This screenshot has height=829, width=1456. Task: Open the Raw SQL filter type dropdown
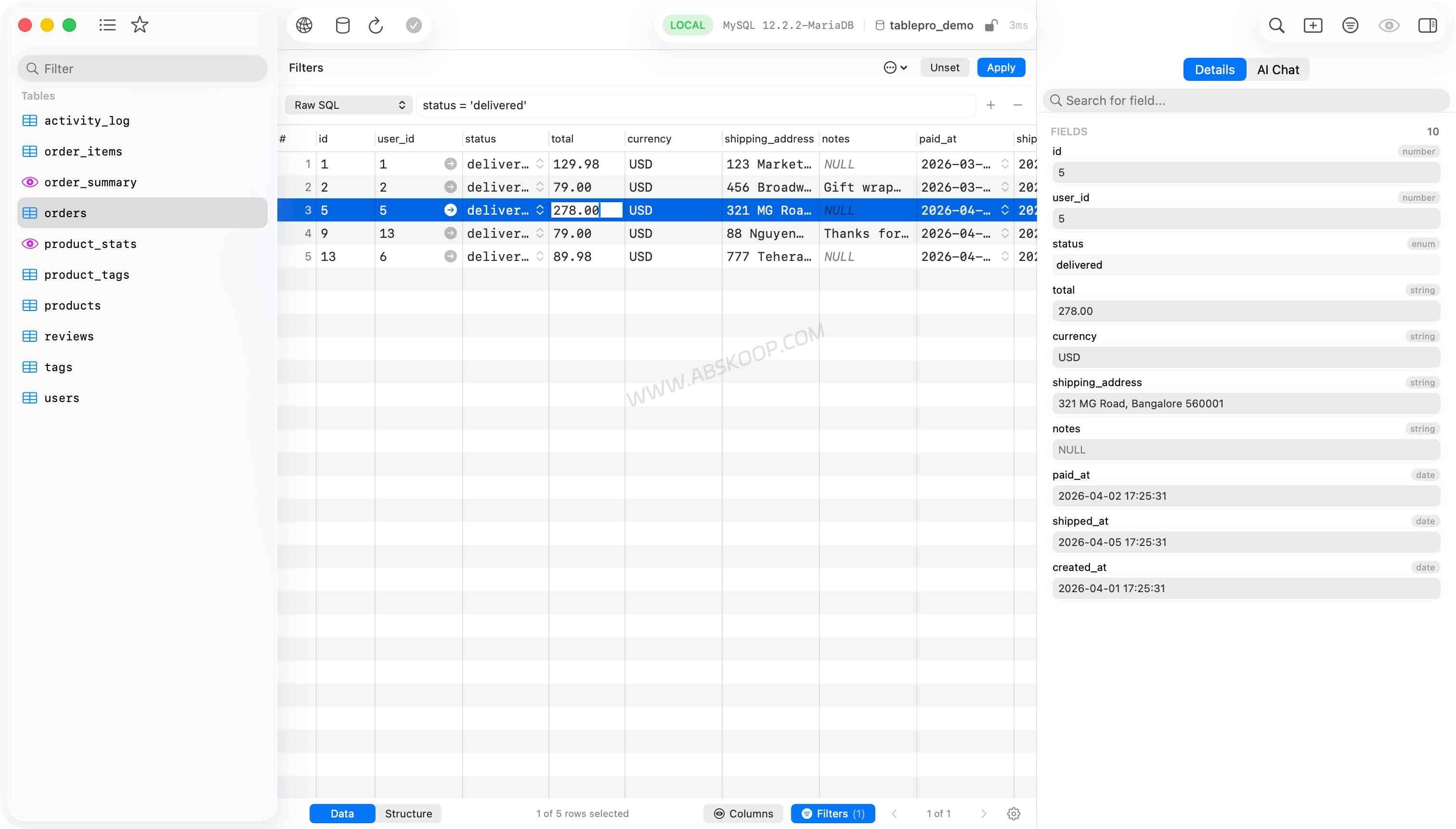click(349, 105)
